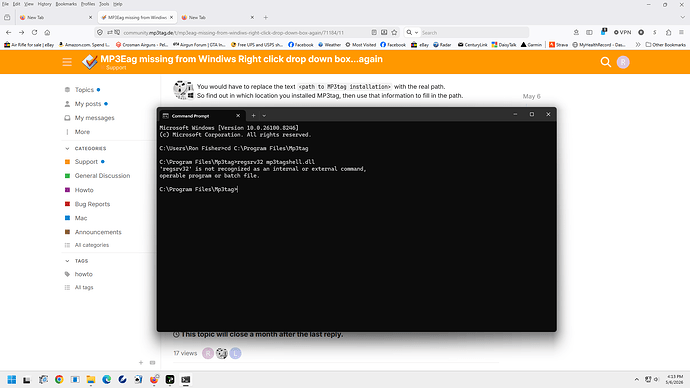Viewport: 690px width, 388px height.
Task: Open Topics in the sidebar
Action: [x=84, y=90]
